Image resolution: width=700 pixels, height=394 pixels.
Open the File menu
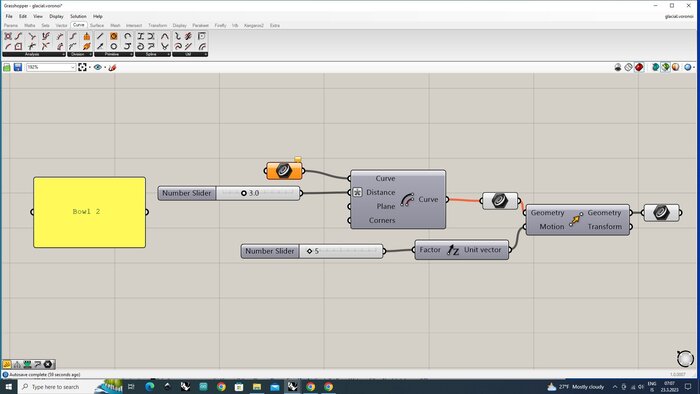(x=9, y=16)
